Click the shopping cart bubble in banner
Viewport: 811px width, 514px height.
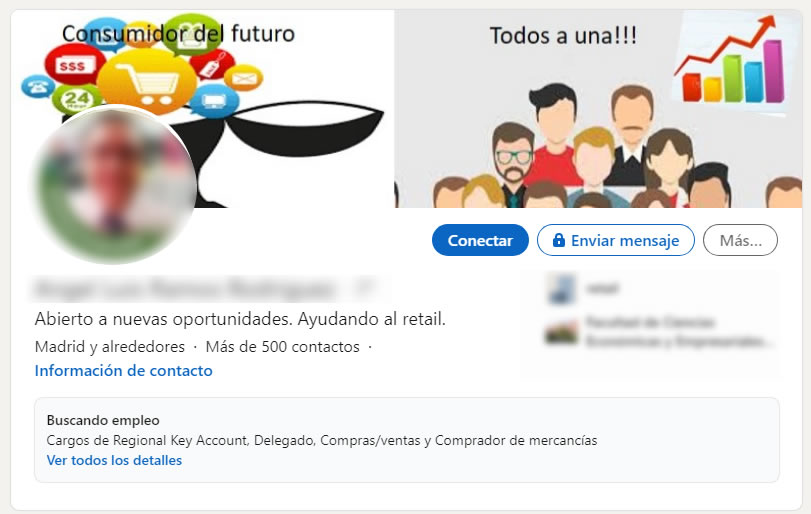pos(147,82)
